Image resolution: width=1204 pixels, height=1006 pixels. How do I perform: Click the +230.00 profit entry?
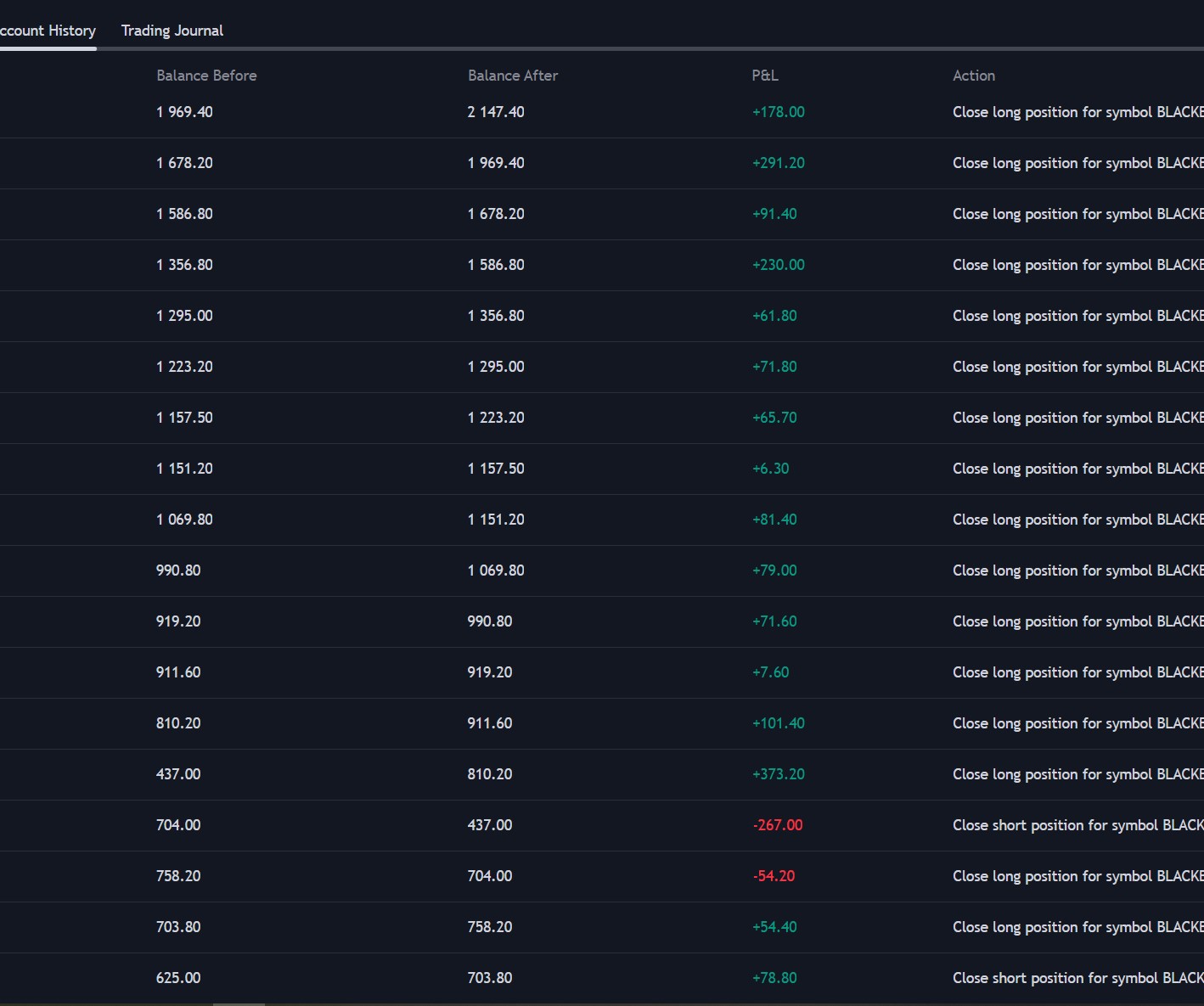pos(778,265)
